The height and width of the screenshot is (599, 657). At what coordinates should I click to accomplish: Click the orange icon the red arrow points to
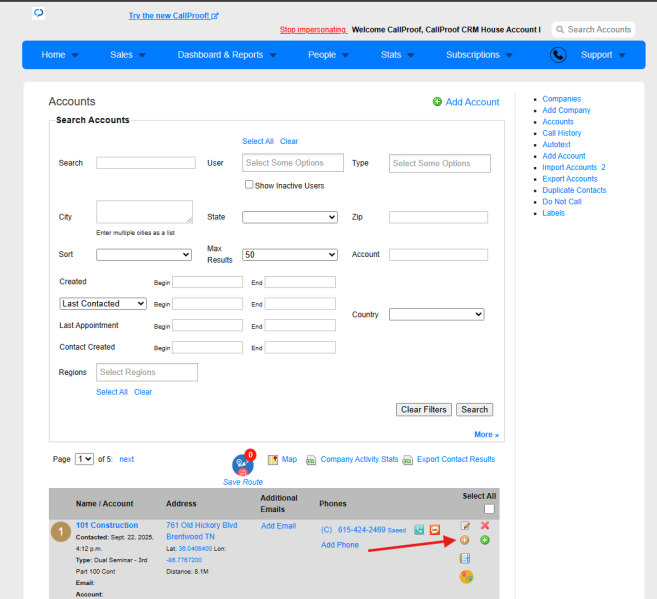point(464,540)
